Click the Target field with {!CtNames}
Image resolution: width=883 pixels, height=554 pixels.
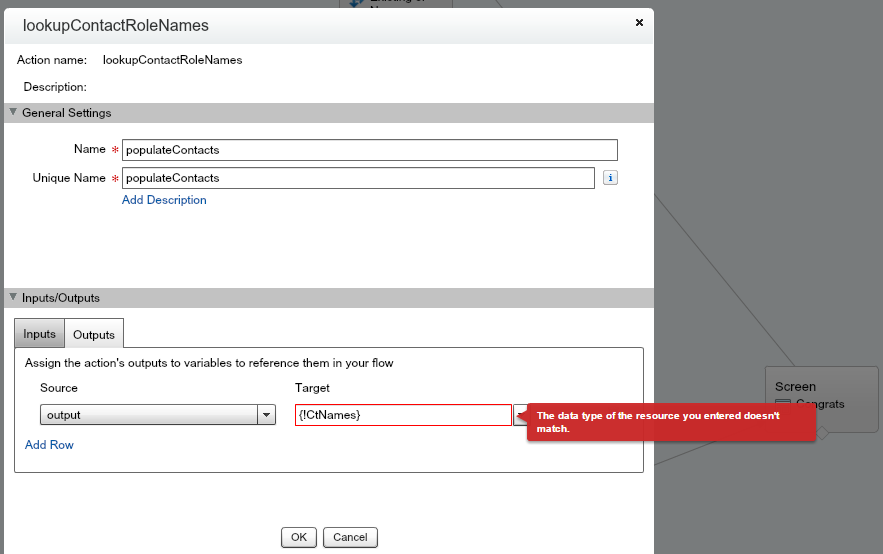[x=402, y=415]
